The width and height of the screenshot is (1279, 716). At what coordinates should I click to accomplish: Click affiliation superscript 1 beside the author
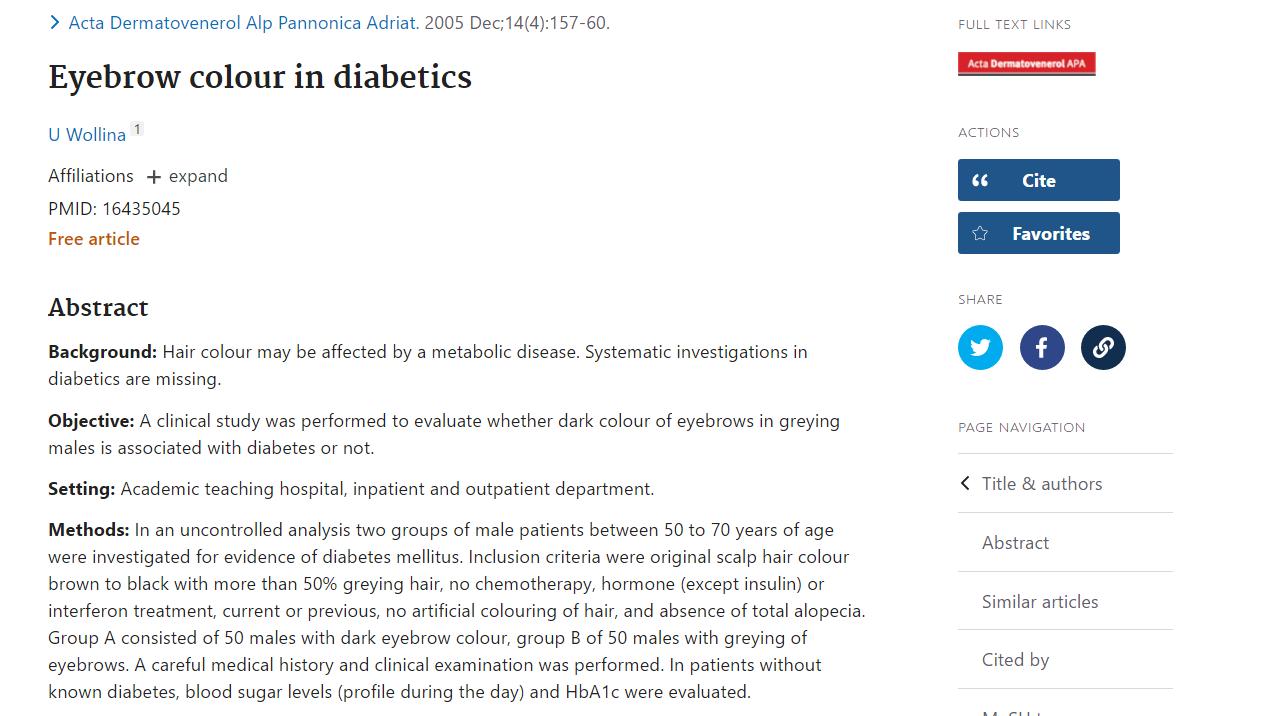pos(137,129)
